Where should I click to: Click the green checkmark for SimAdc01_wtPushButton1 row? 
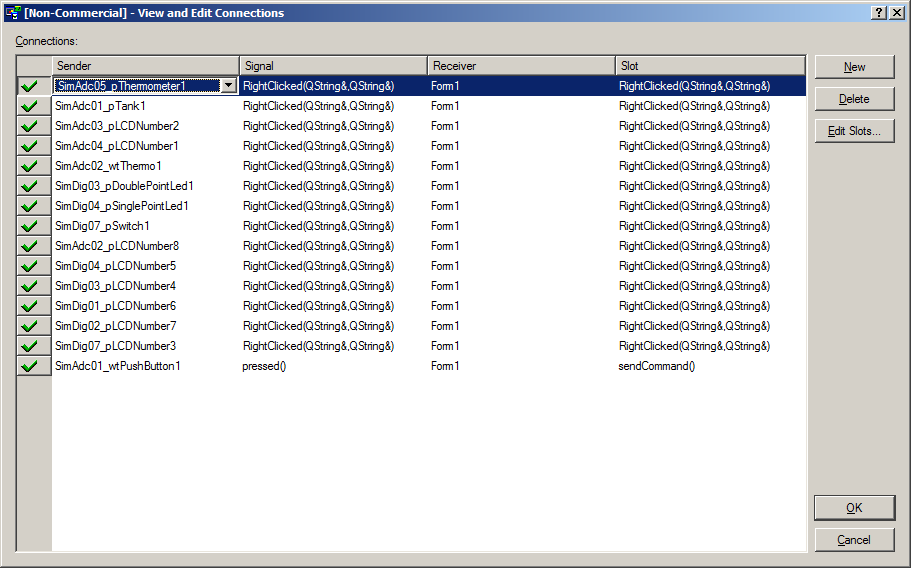click(29, 366)
